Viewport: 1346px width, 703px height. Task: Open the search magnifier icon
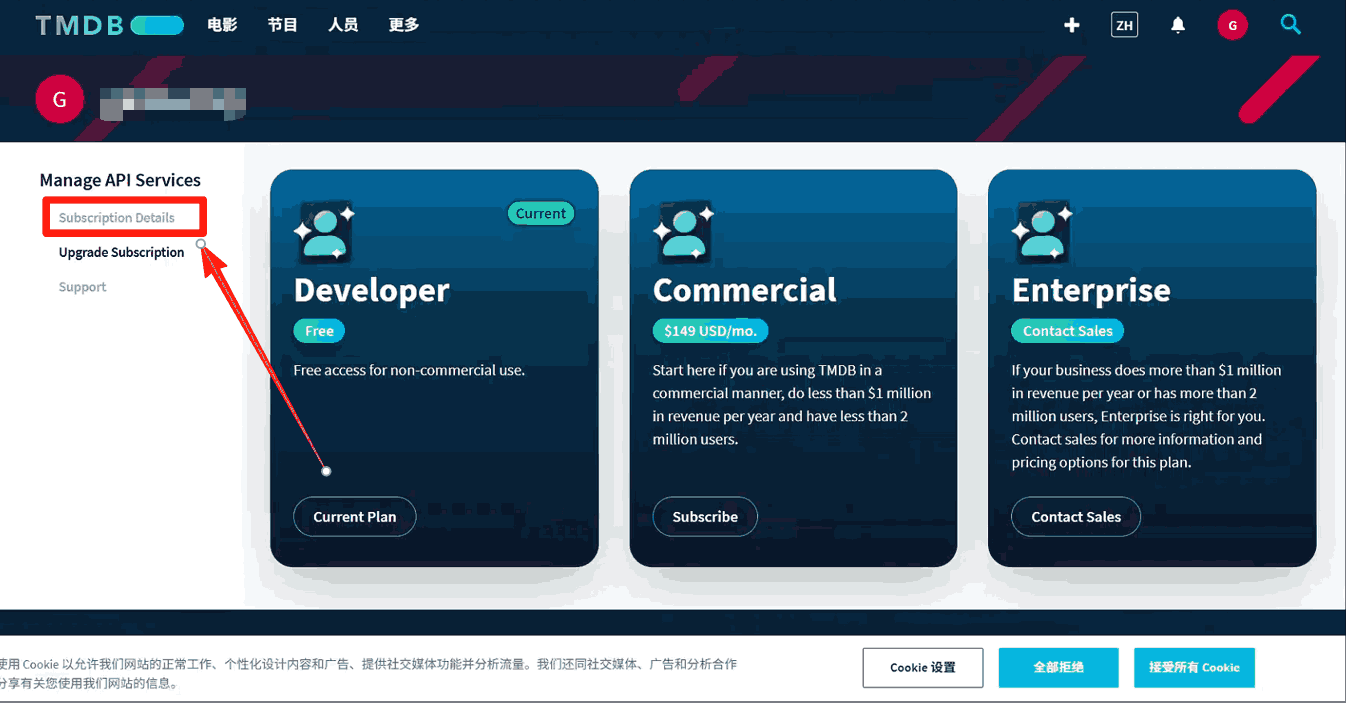(x=1291, y=24)
